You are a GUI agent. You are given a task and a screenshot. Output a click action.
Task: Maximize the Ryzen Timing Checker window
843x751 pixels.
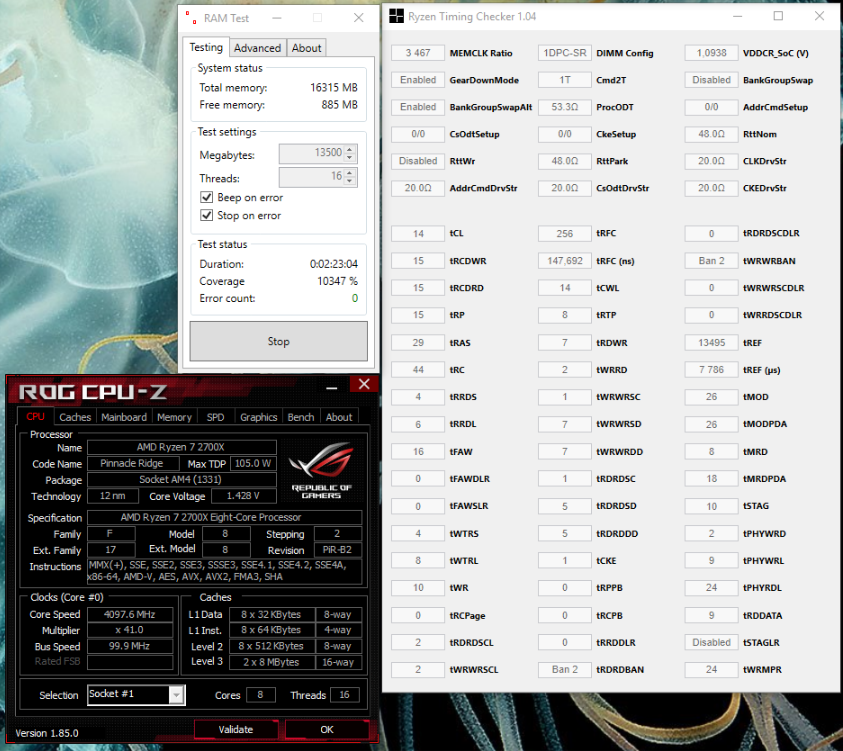[778, 16]
